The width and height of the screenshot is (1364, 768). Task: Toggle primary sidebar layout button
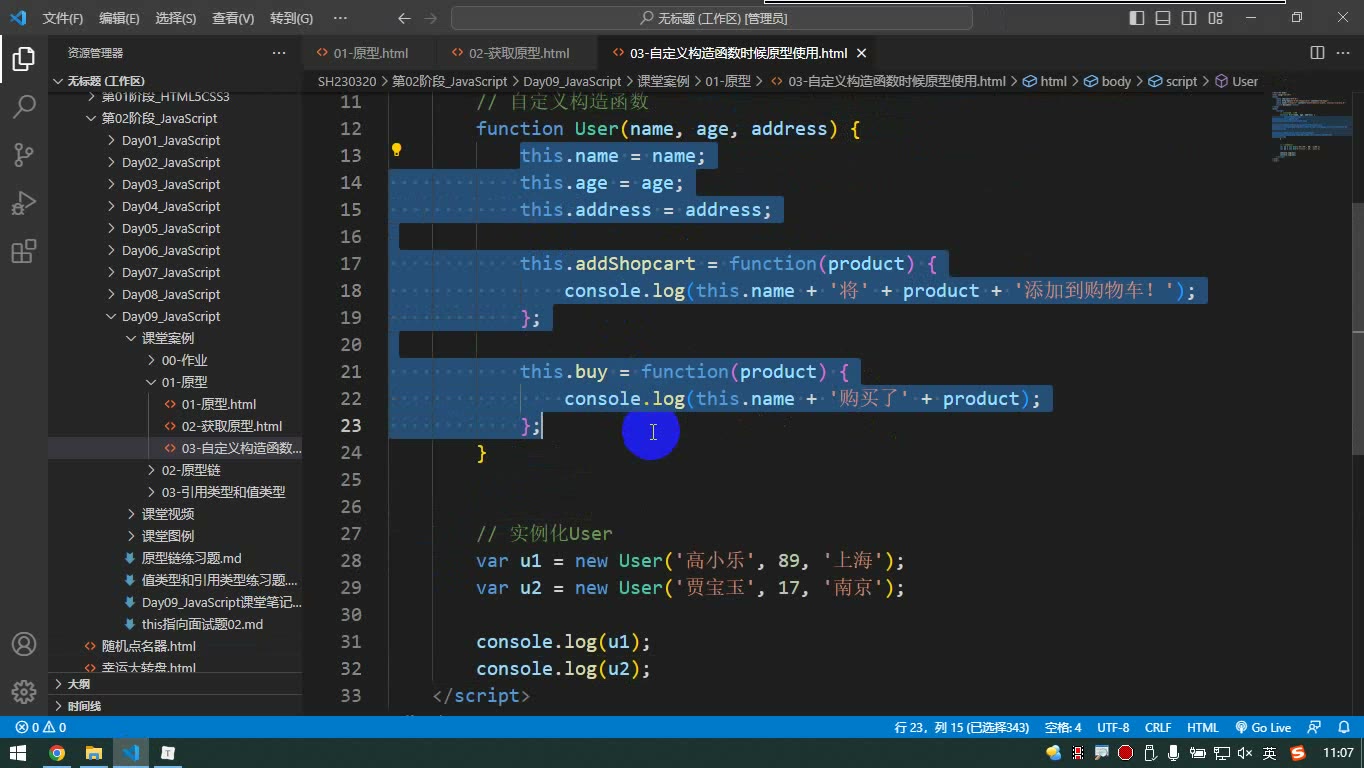[1137, 18]
